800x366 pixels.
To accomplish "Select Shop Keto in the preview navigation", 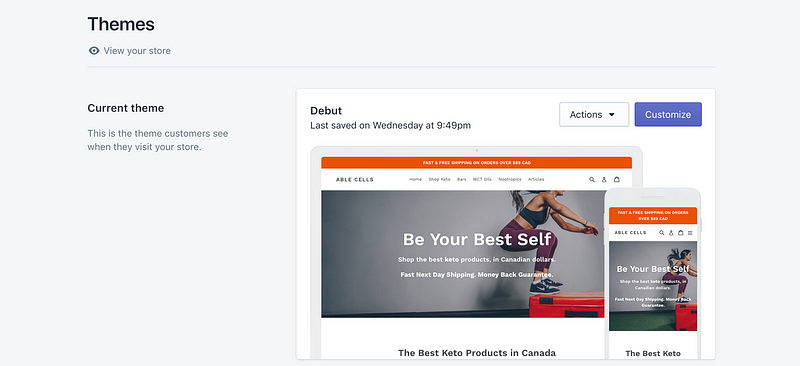I will click(x=439, y=180).
